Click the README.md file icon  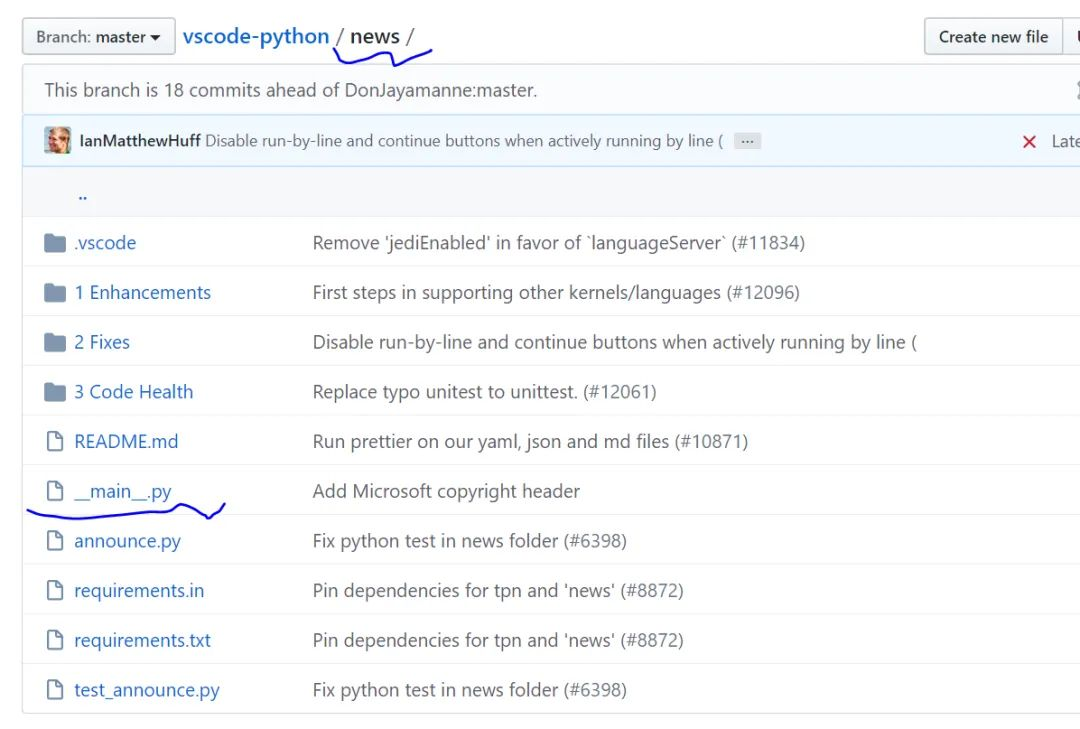(x=55, y=441)
